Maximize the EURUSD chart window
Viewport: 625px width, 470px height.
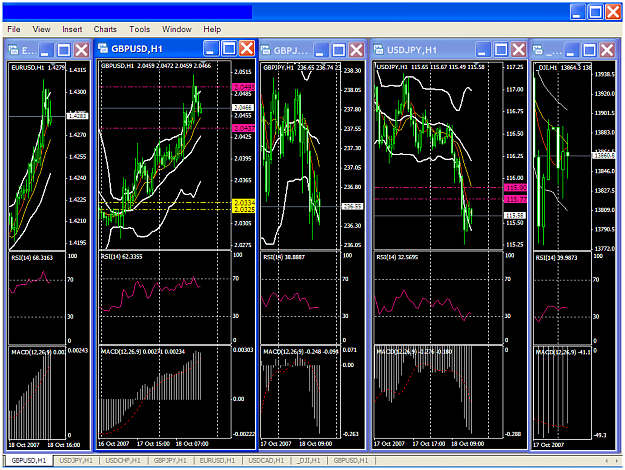64,50
